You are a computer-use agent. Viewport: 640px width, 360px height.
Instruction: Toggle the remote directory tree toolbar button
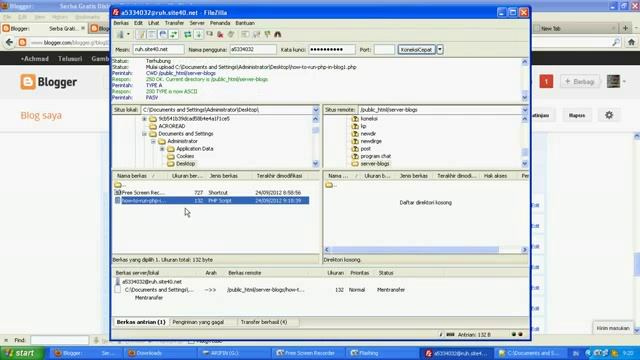pos(162,35)
